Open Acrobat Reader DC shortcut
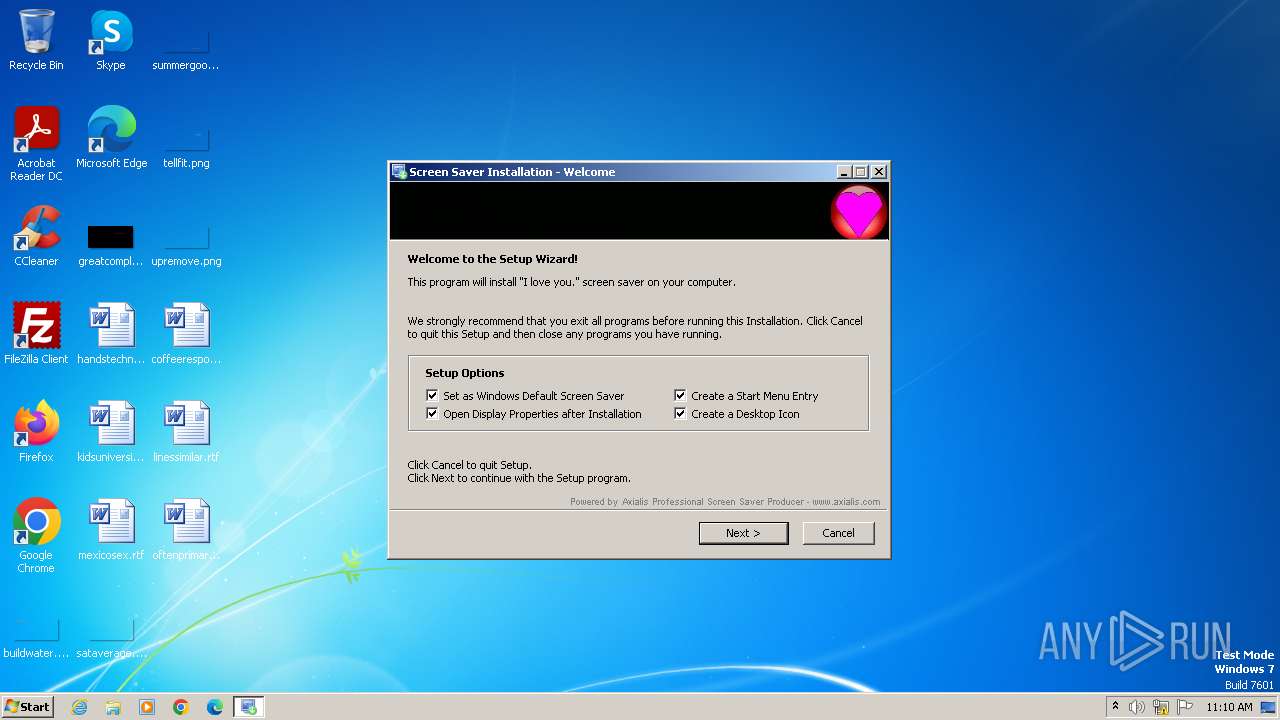This screenshot has width=1280, height=720. click(36, 144)
